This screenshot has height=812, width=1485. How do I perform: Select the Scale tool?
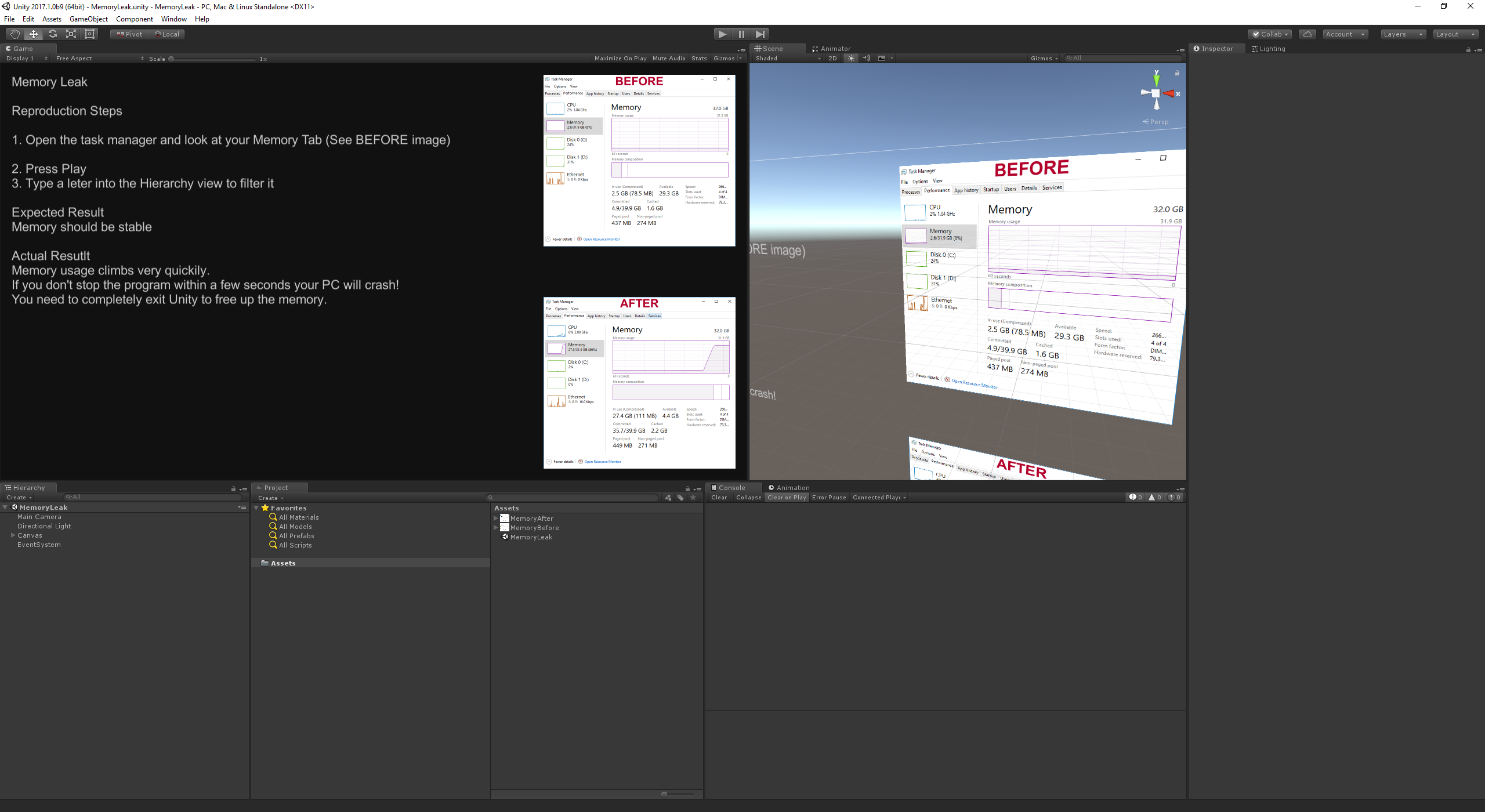click(71, 34)
